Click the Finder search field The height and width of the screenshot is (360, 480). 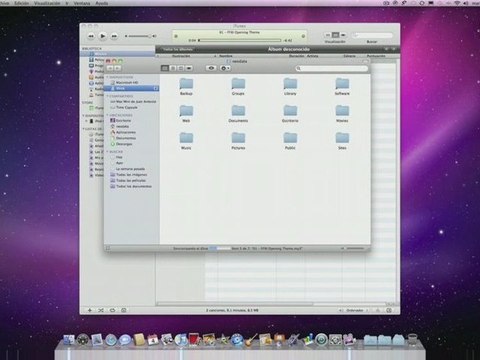pyautogui.click(x=332, y=68)
